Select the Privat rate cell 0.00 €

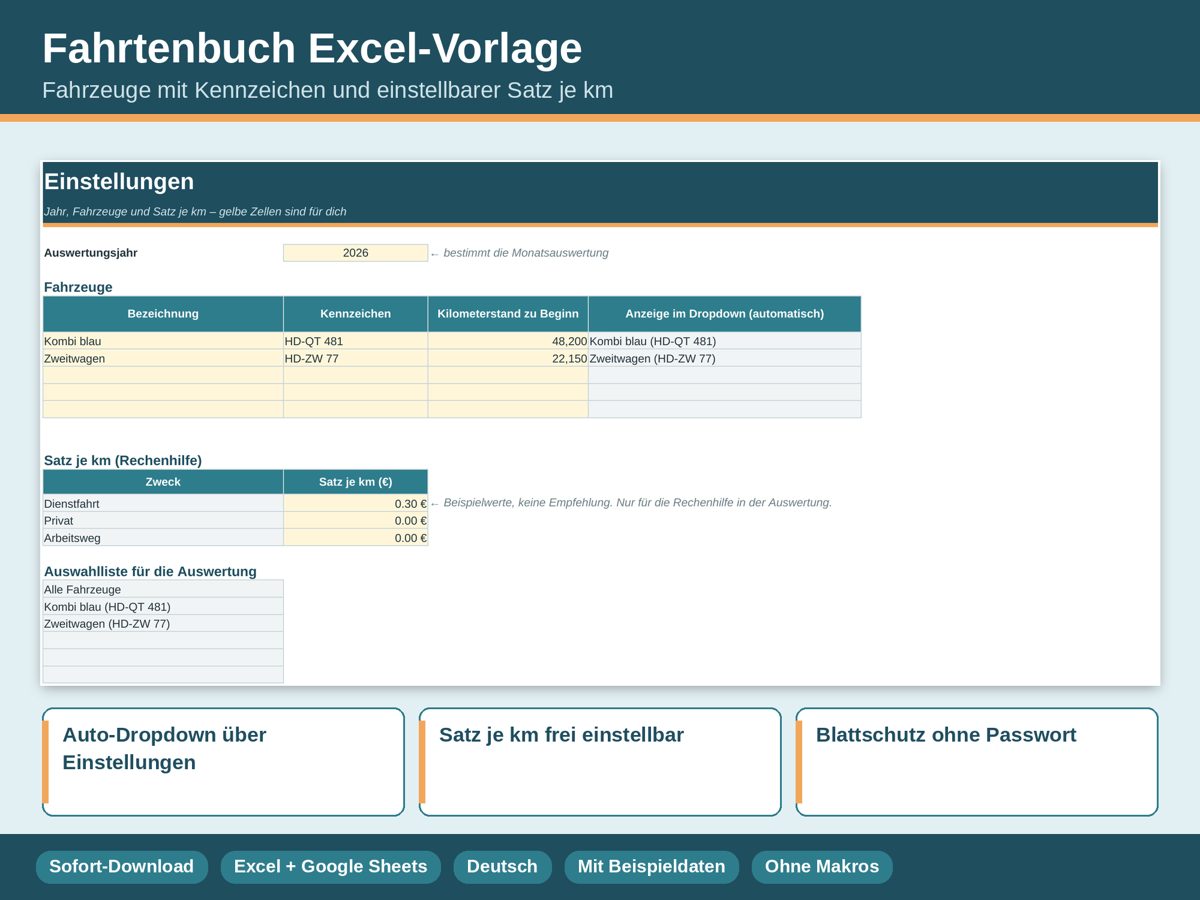click(355, 521)
